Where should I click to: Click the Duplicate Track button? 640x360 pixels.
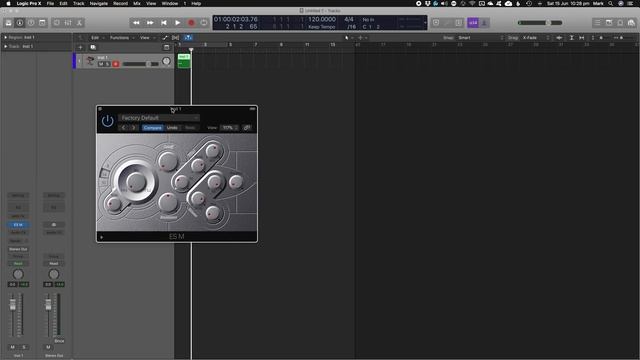point(93,47)
